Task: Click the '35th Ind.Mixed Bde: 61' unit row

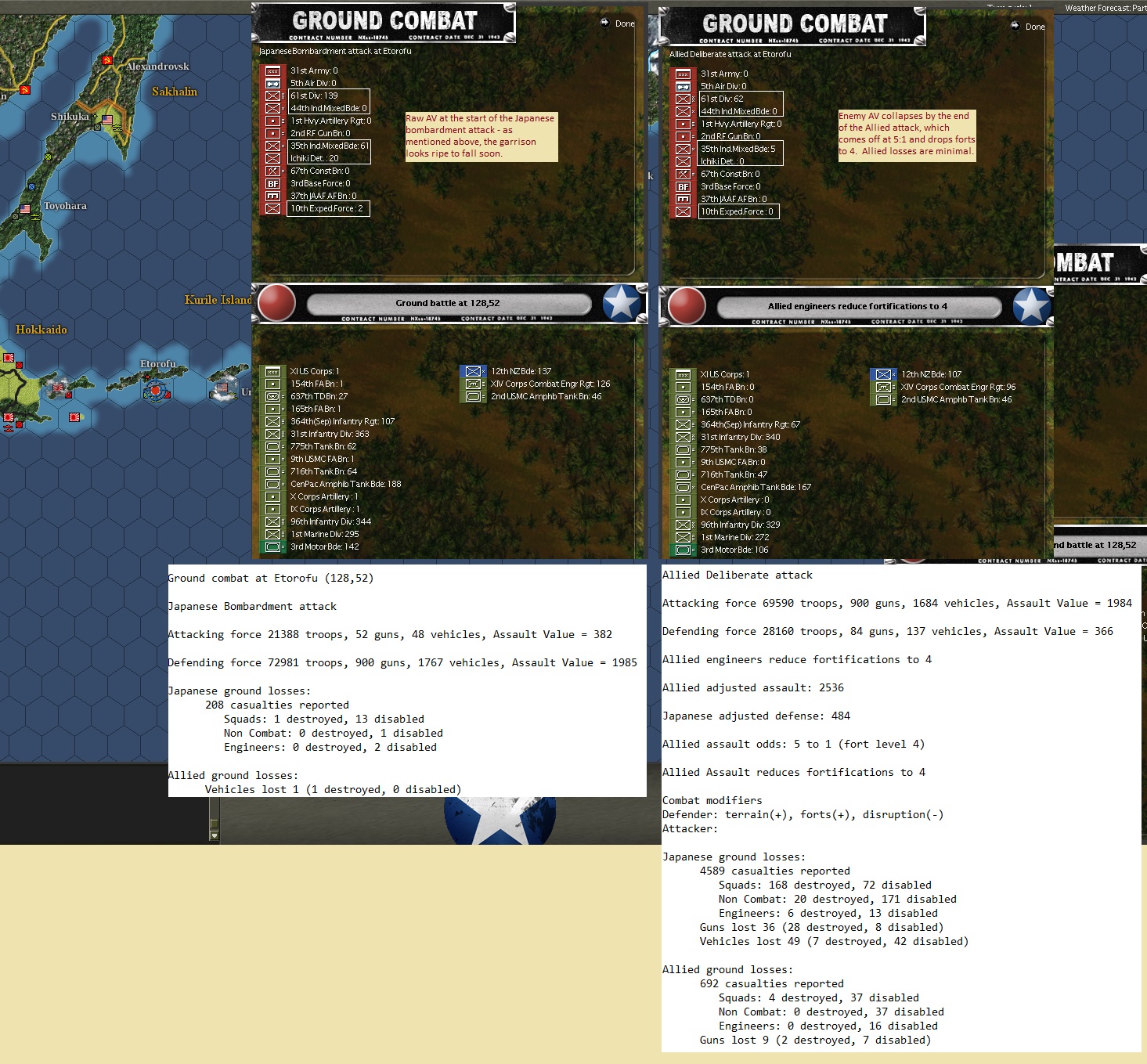Action: coord(330,146)
